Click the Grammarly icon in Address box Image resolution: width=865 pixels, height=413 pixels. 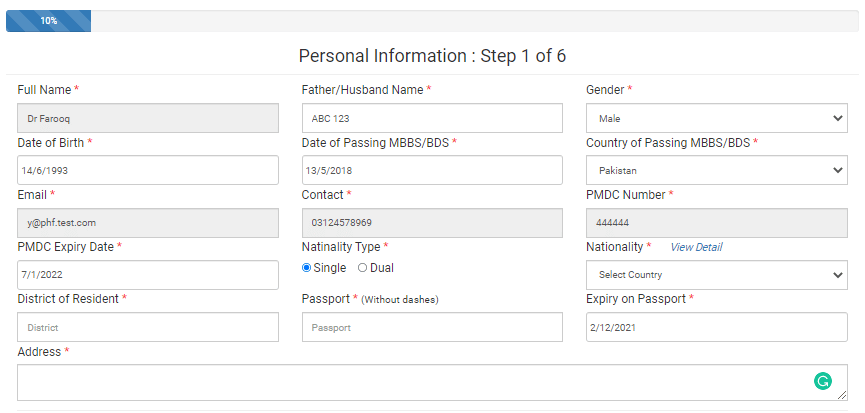click(823, 381)
